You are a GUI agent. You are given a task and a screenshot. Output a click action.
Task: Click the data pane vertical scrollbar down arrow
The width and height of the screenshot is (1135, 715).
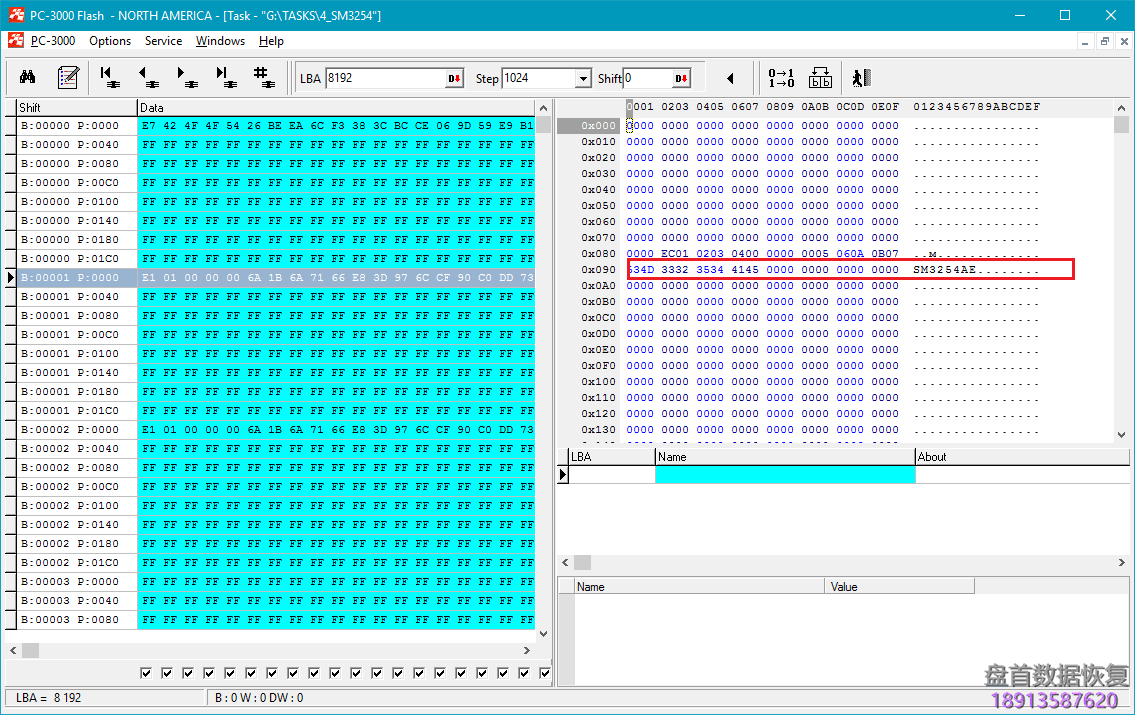(x=544, y=632)
